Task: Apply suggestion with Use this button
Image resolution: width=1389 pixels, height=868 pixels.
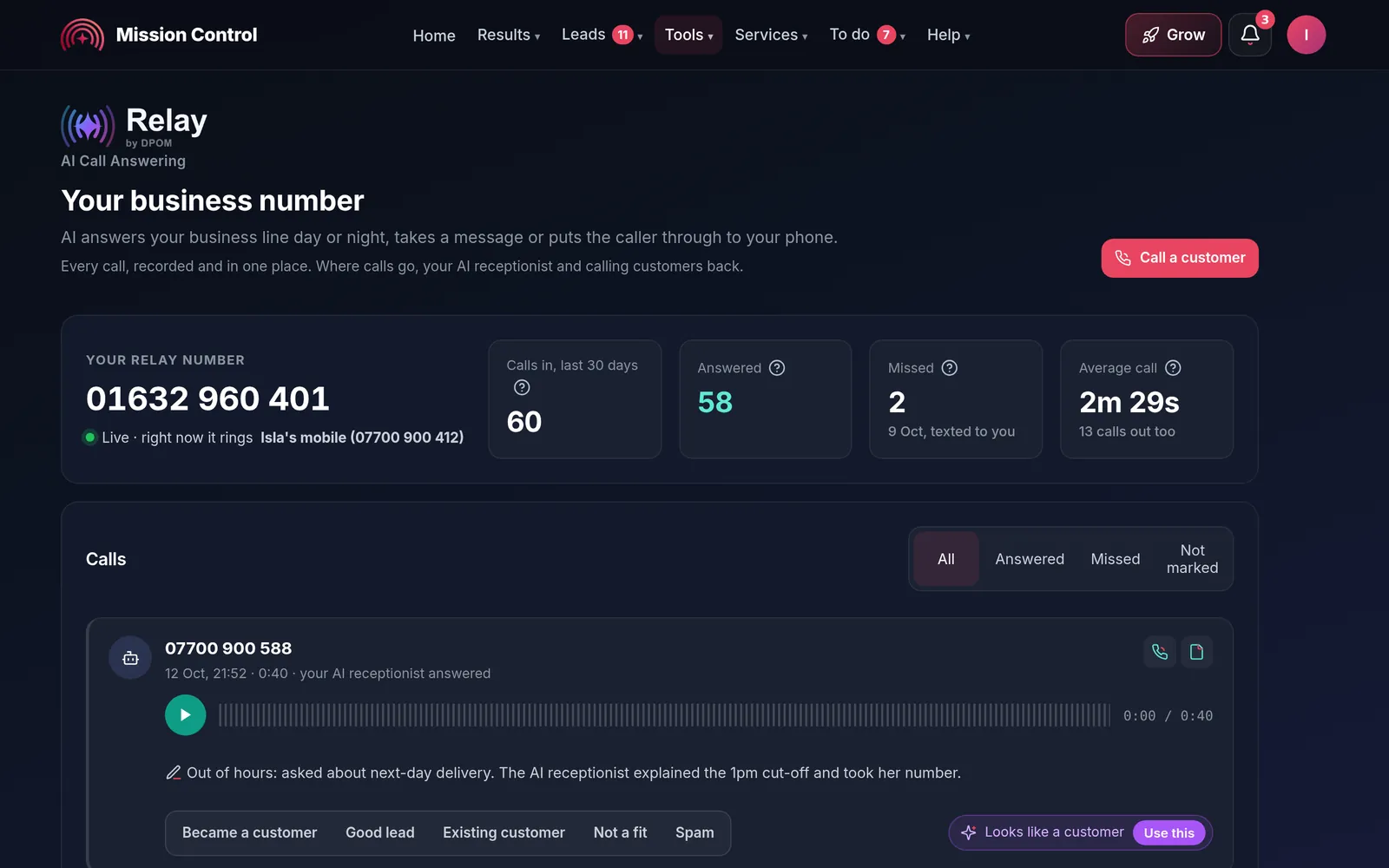Action: pyautogui.click(x=1168, y=832)
